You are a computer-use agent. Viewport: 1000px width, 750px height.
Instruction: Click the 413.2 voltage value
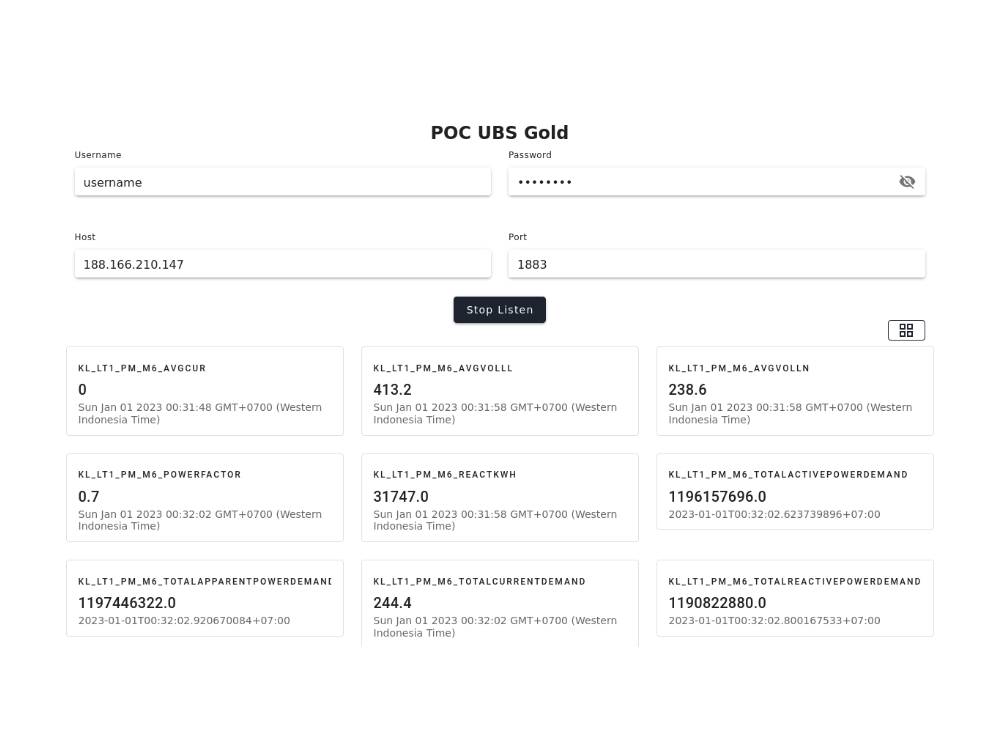(392, 390)
